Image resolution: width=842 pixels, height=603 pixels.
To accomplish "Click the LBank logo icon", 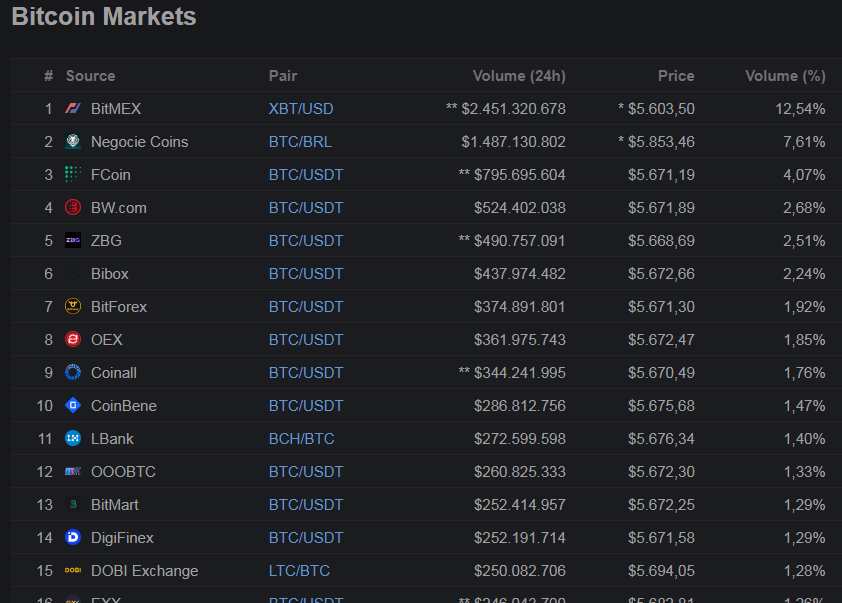I will [x=73, y=439].
